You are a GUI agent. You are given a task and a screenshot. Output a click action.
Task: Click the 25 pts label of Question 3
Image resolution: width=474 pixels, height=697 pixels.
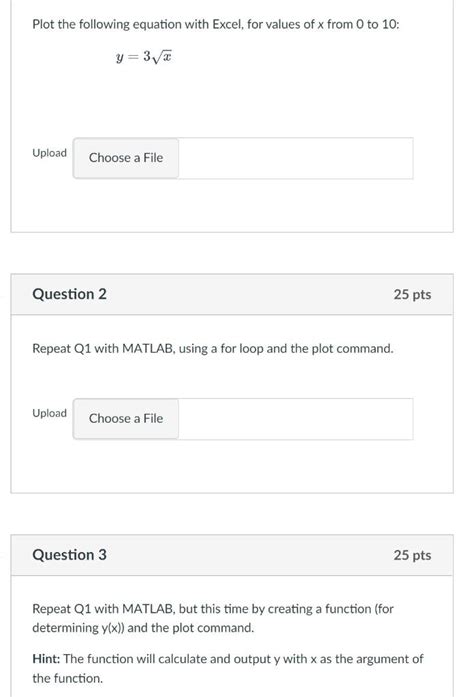coord(412,555)
